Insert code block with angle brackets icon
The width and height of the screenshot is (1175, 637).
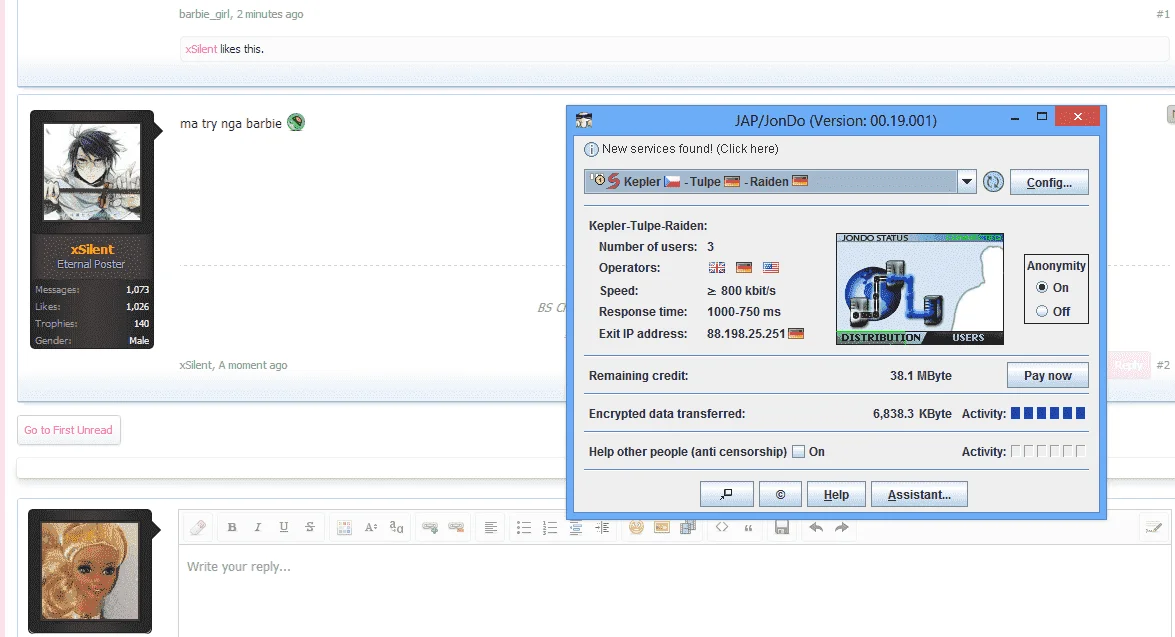(722, 528)
